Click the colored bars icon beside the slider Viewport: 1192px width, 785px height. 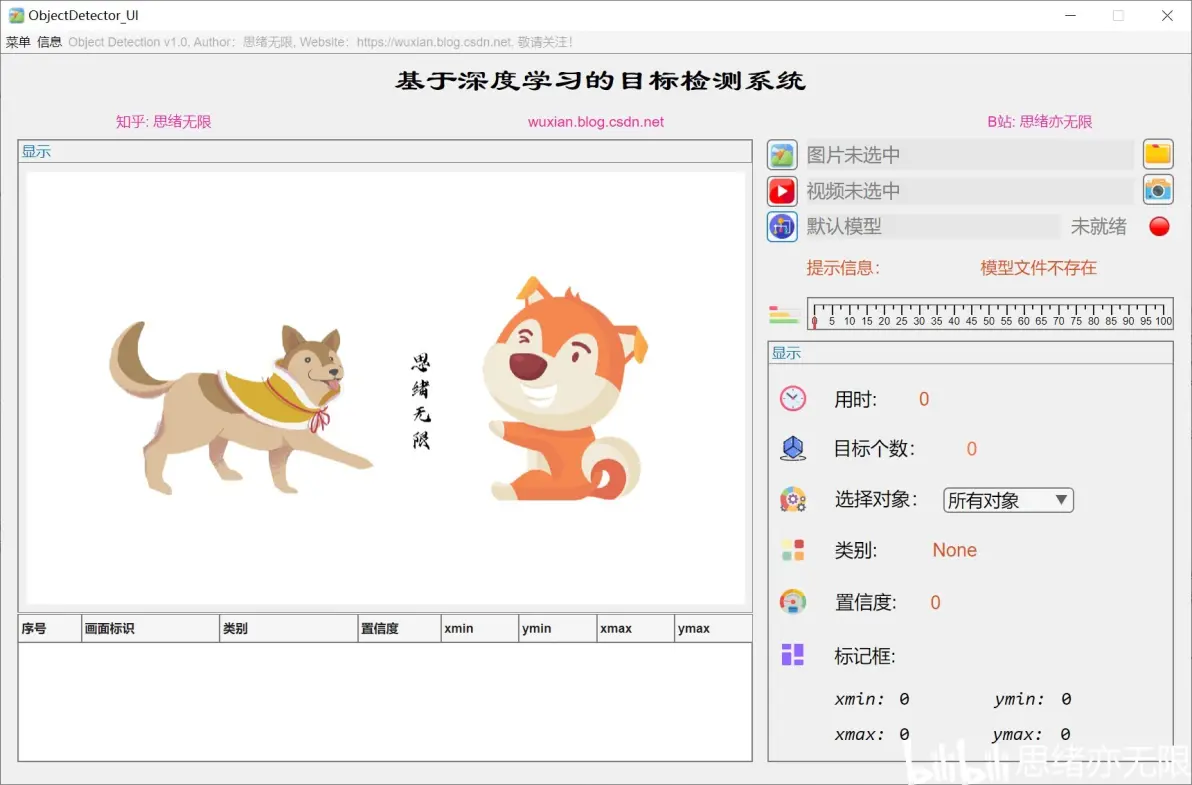(783, 315)
